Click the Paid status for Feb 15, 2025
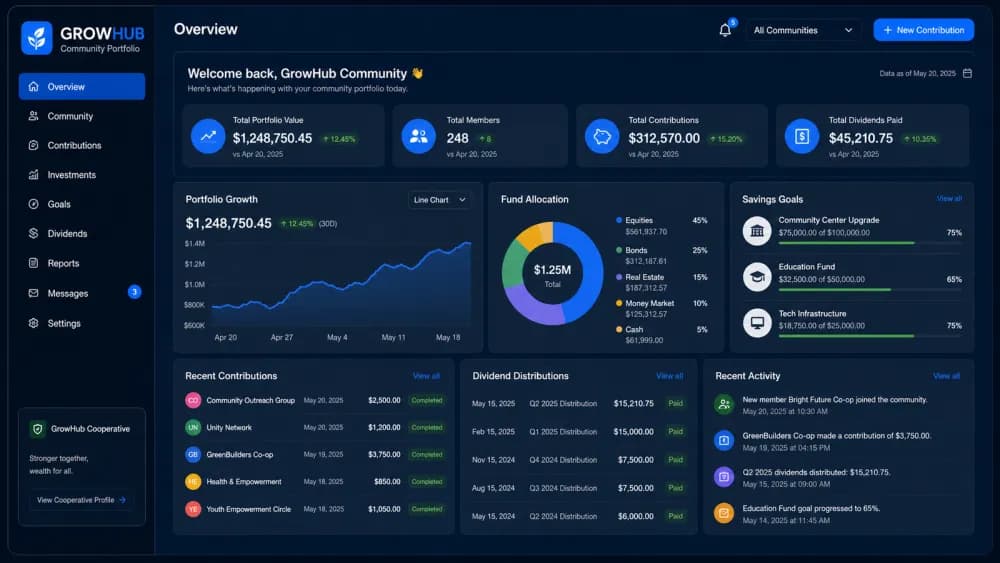Image resolution: width=1000 pixels, height=563 pixels. (675, 432)
